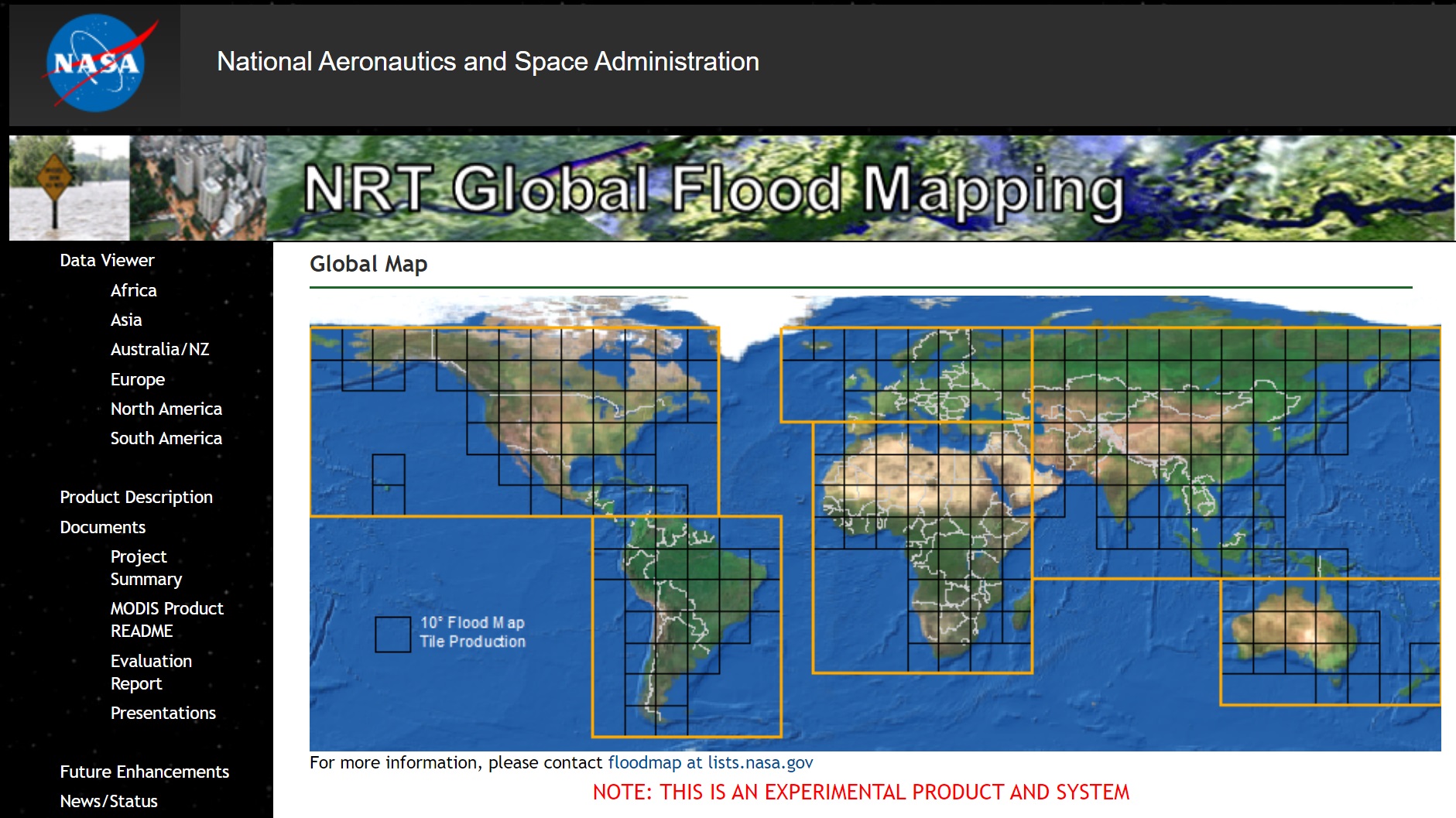Open the Data Viewer menu item

coord(107,260)
